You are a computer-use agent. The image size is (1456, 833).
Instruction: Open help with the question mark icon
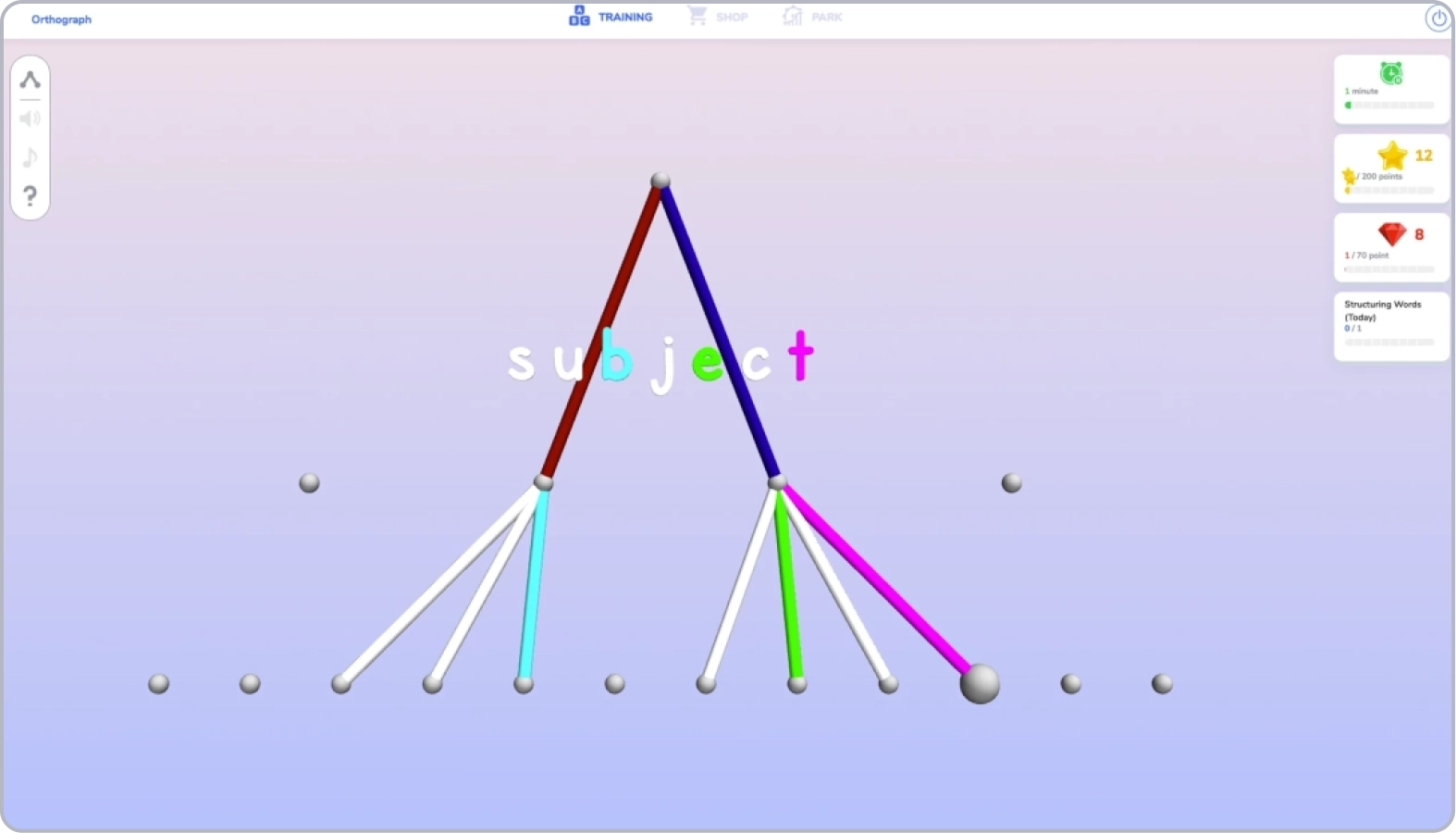pyautogui.click(x=30, y=196)
